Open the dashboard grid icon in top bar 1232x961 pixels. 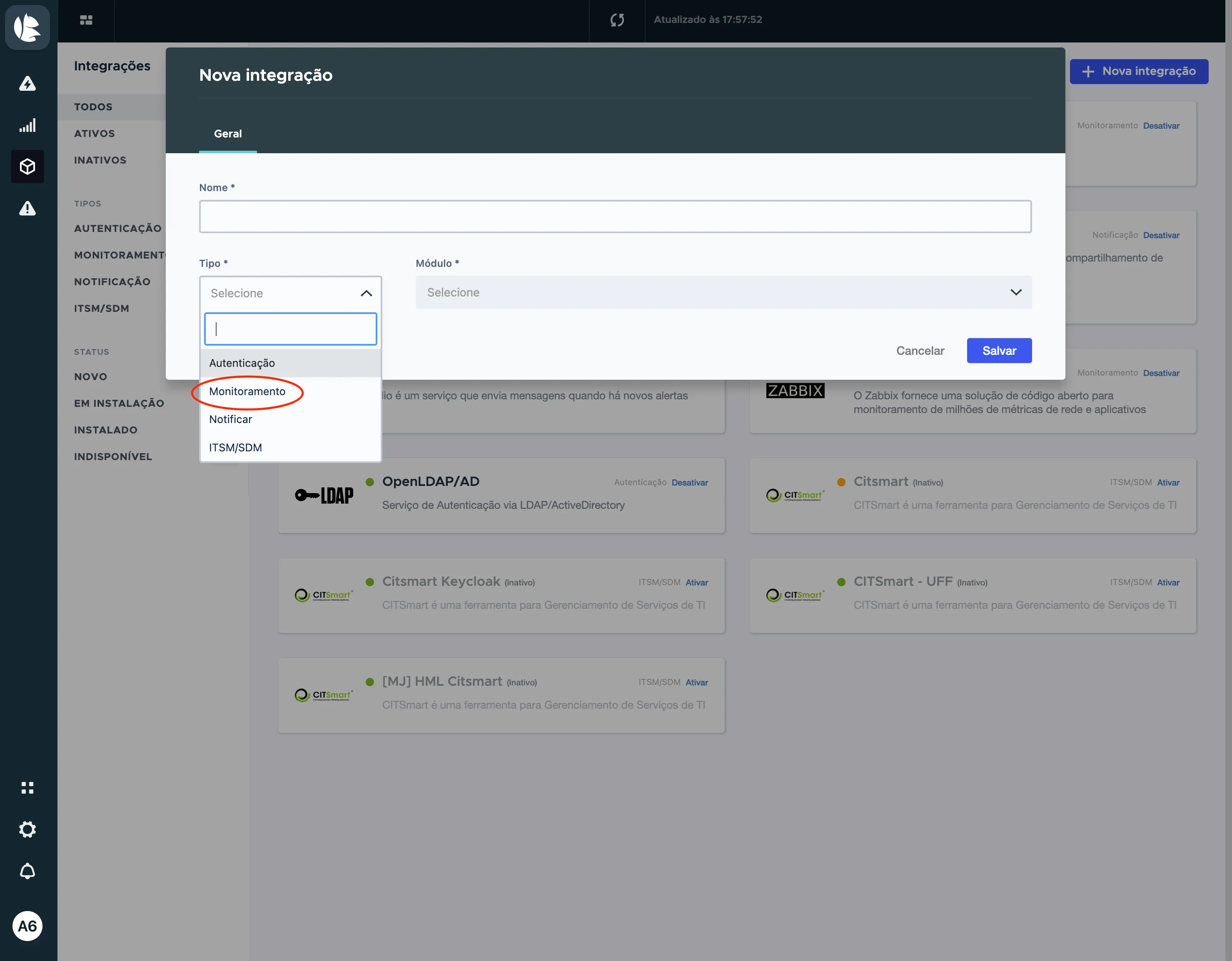(86, 20)
